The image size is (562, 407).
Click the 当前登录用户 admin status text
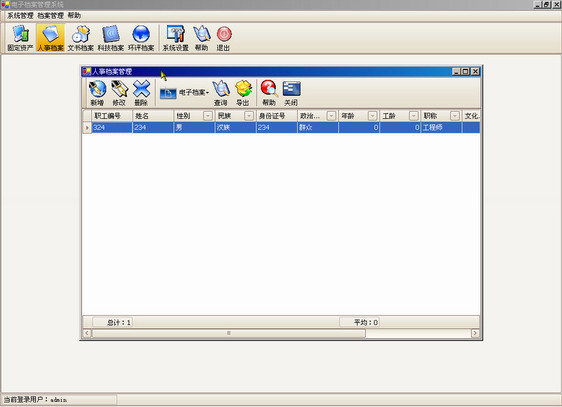click(x=35, y=399)
